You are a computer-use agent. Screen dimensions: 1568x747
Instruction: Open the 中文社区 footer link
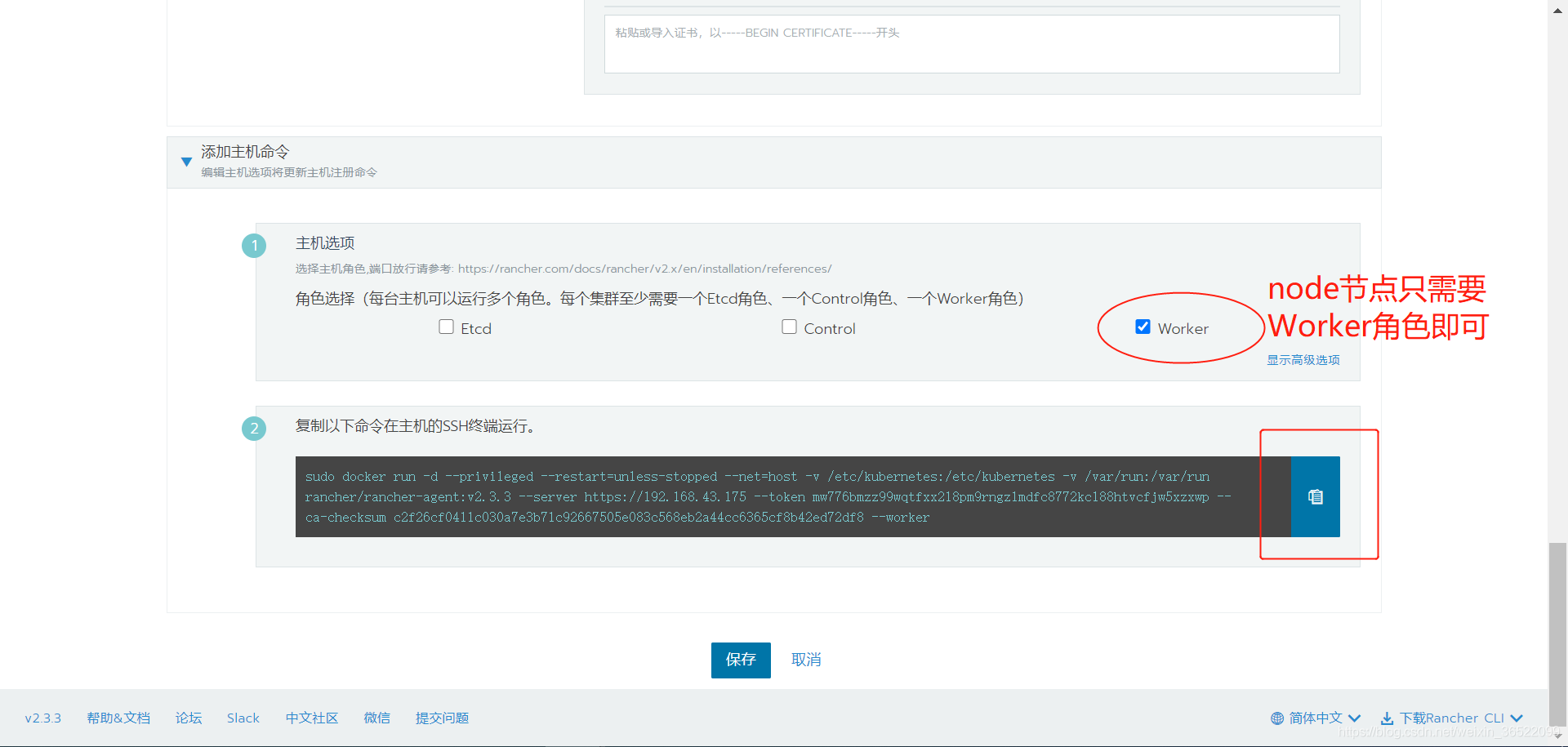tap(312, 718)
